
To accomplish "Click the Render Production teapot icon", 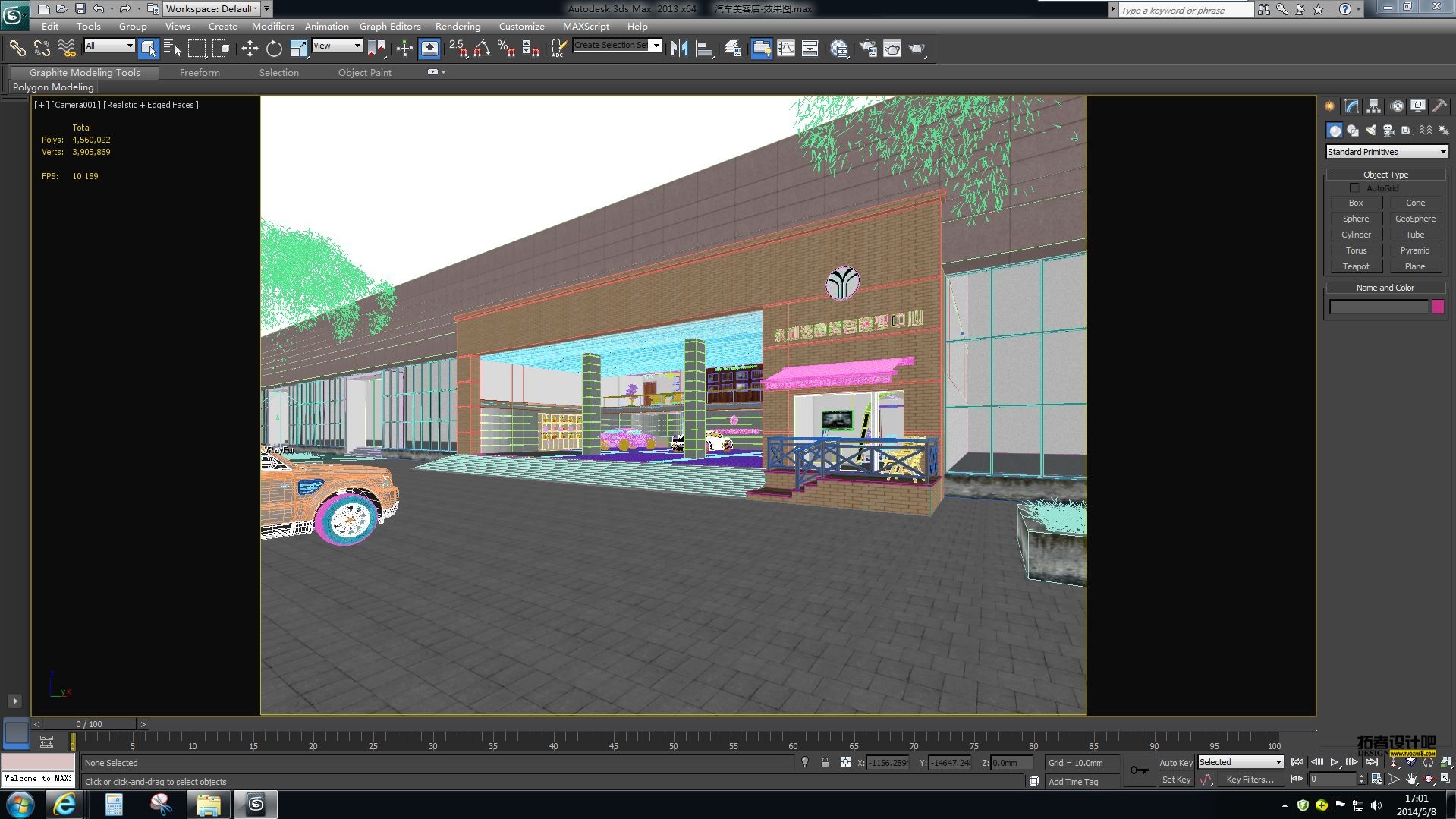I will (917, 49).
